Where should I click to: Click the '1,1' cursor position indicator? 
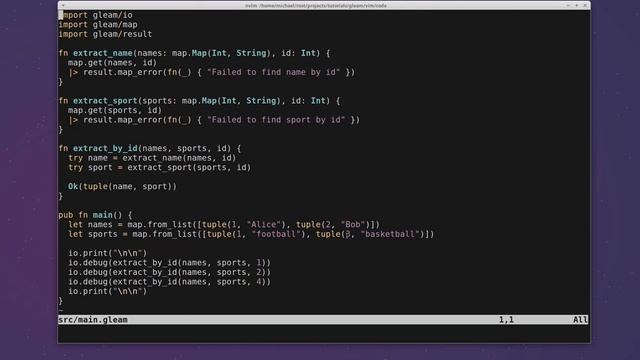click(506, 320)
